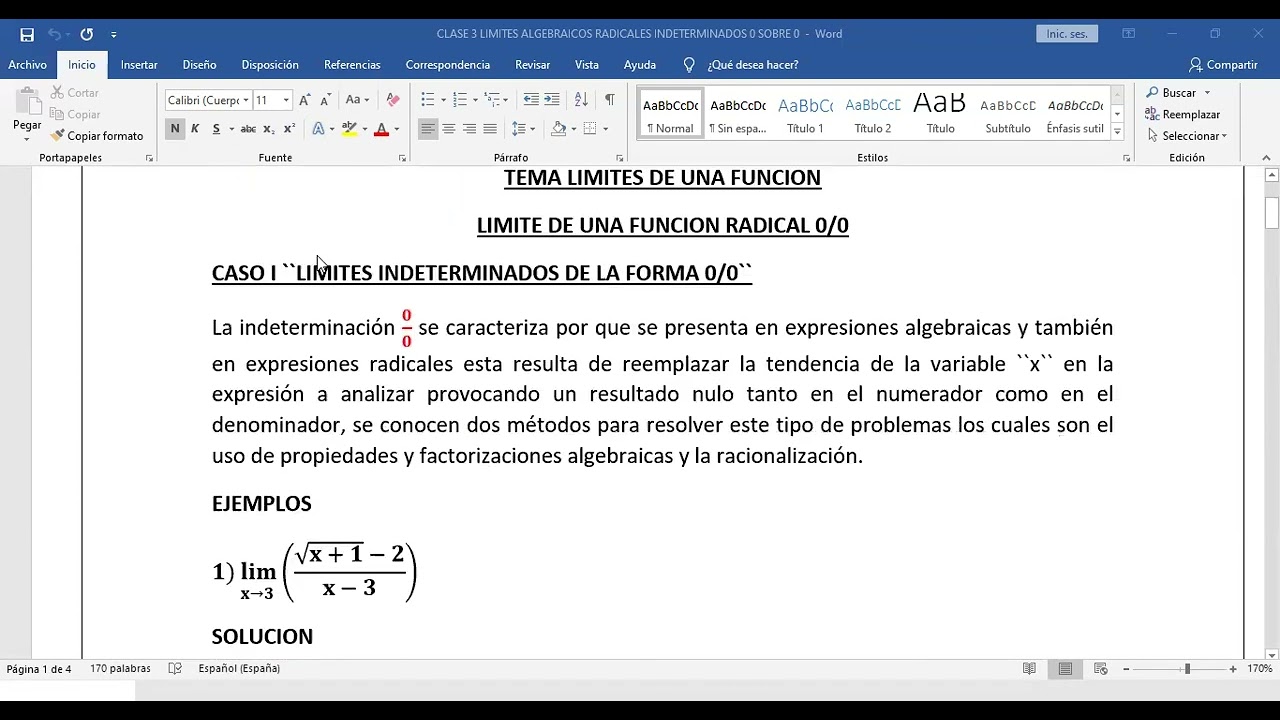The width and height of the screenshot is (1280, 720).
Task: Toggle superscript formatting
Action: (x=289, y=129)
